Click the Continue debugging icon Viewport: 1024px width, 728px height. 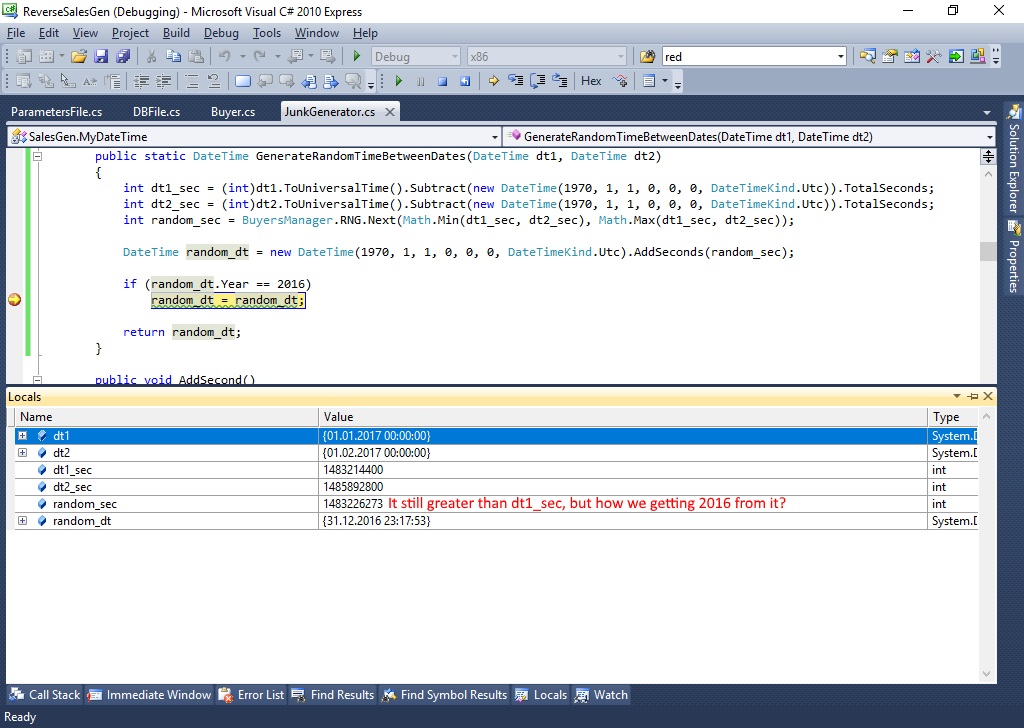click(x=398, y=80)
